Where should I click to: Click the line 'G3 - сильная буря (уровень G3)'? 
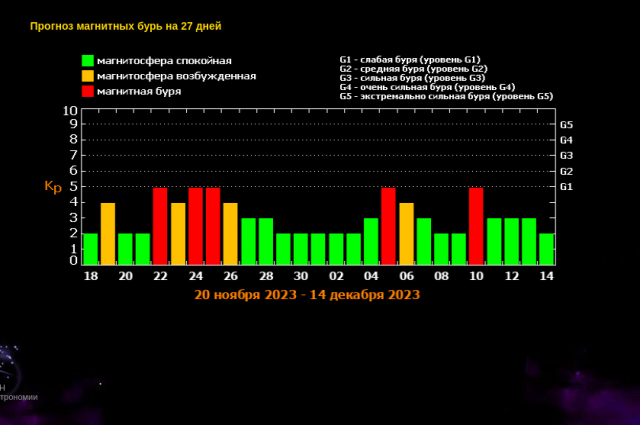[x=412, y=78]
